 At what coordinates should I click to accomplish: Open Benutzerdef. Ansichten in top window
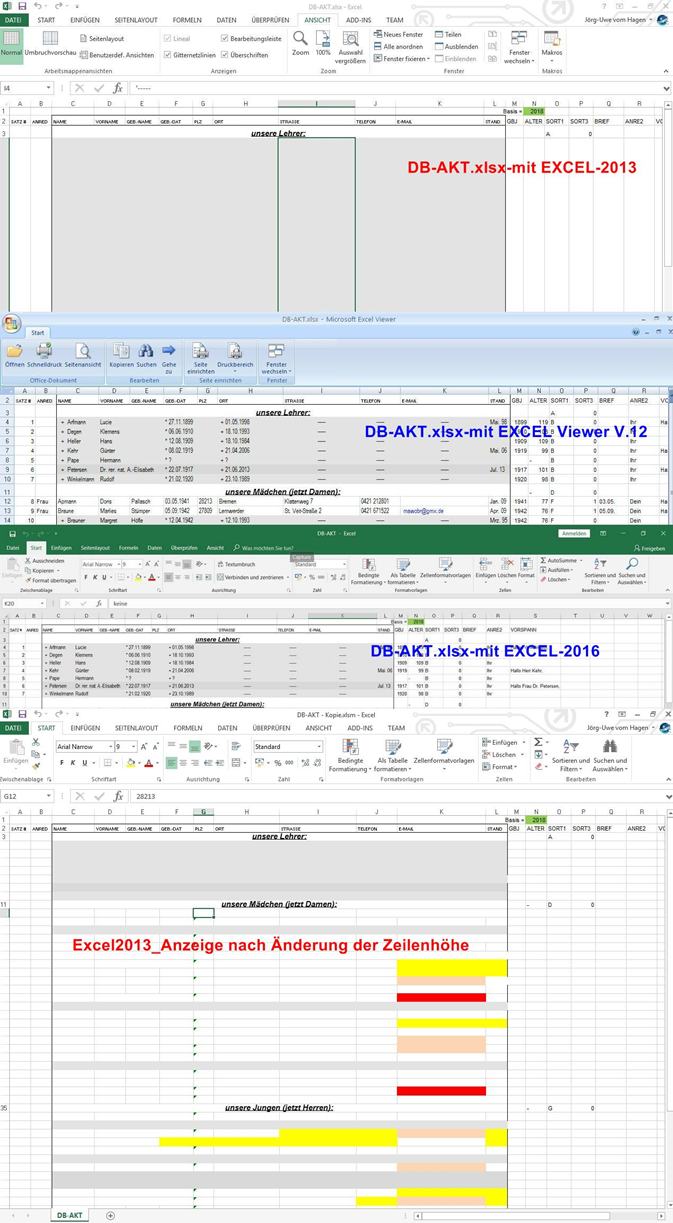tap(115, 55)
